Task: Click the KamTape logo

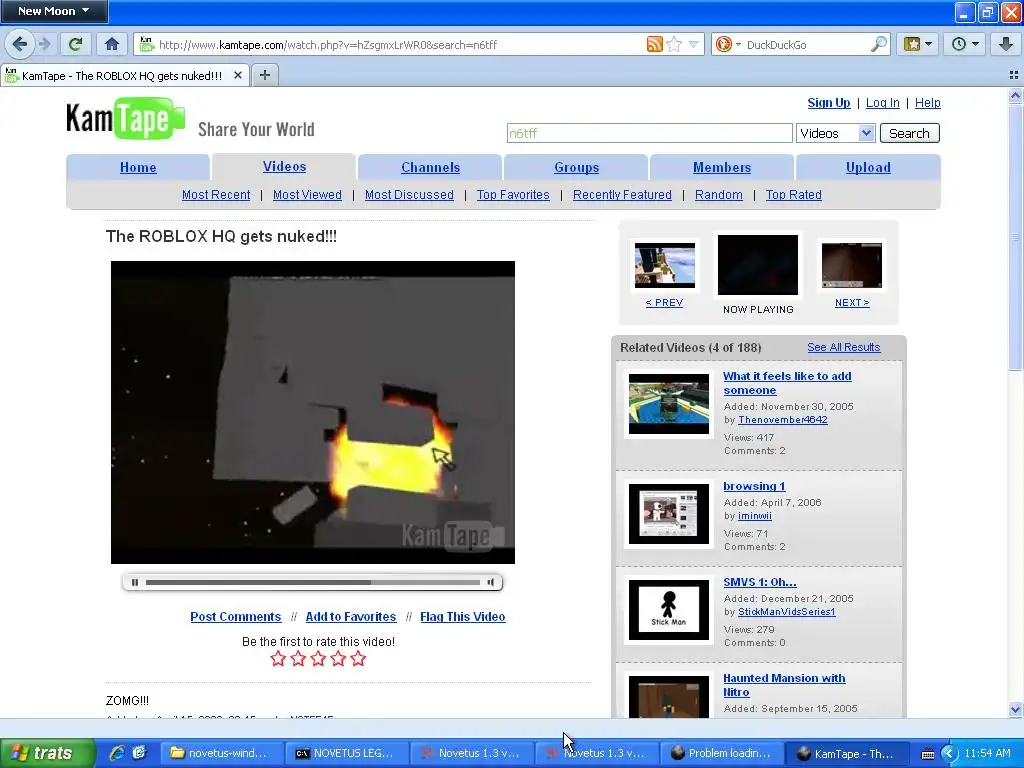Action: [125, 119]
